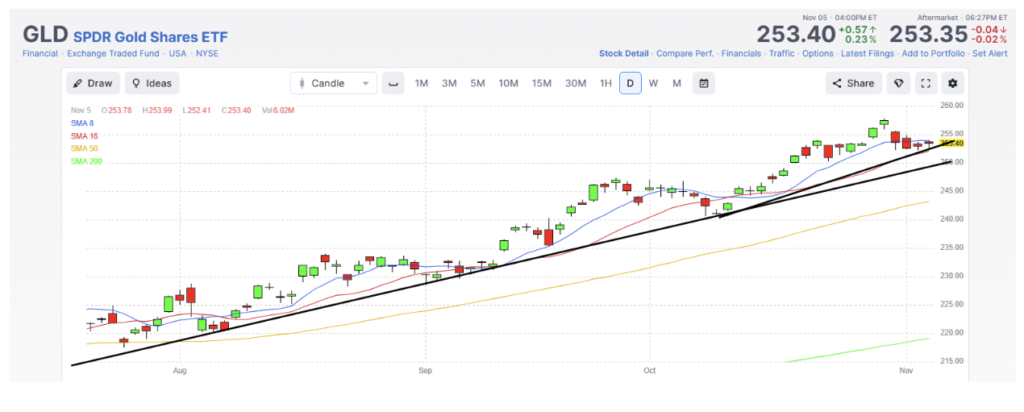The width and height of the screenshot is (1024, 412).
Task: Click the Aug label on time axis
Action: (x=180, y=371)
